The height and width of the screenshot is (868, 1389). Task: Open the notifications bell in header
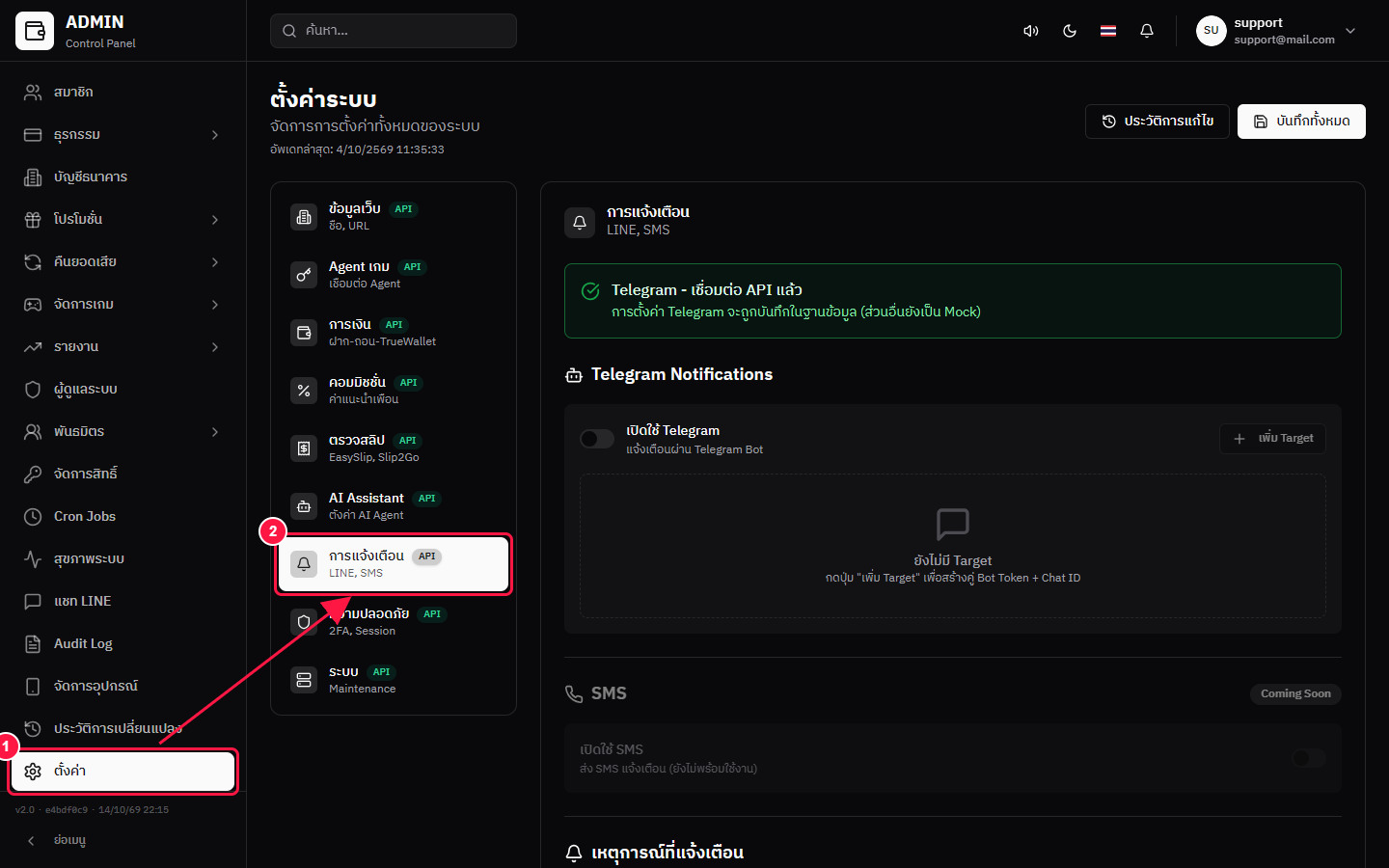[x=1147, y=31]
